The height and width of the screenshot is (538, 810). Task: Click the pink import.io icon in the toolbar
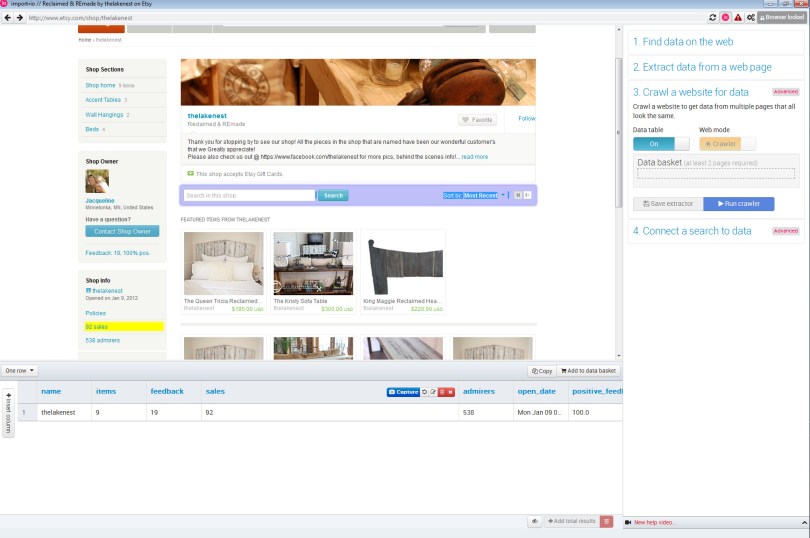725,17
